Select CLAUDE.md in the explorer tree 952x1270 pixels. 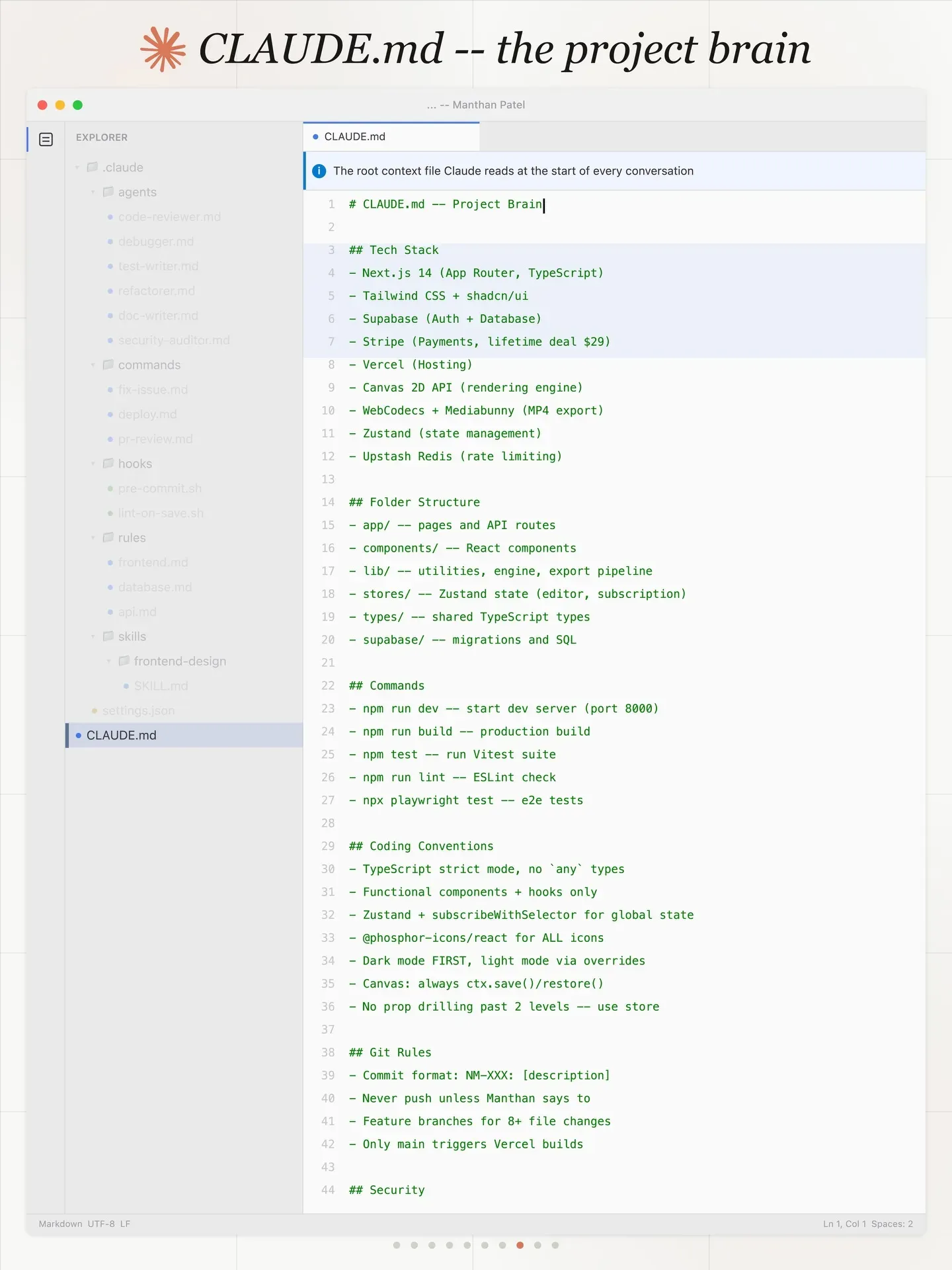[x=184, y=736]
